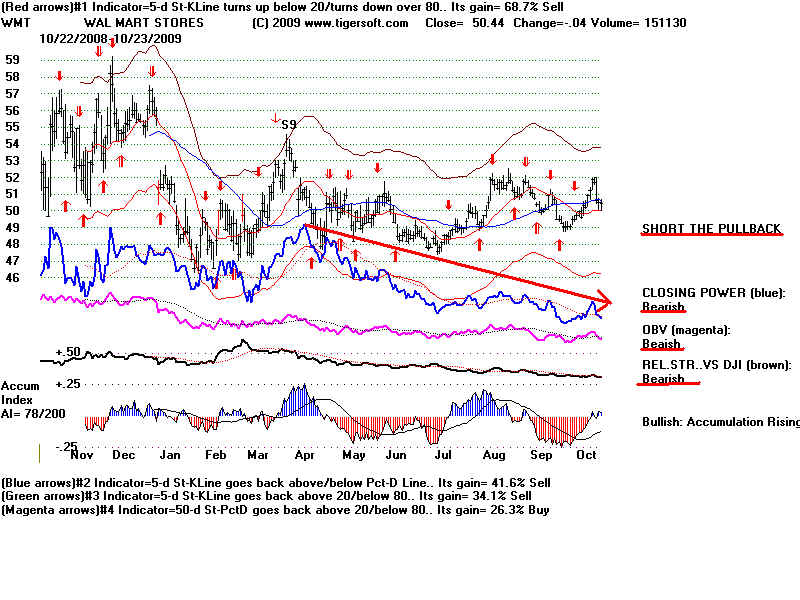800x600 pixels.
Task: Click the Nov month marker
Action: [83, 455]
